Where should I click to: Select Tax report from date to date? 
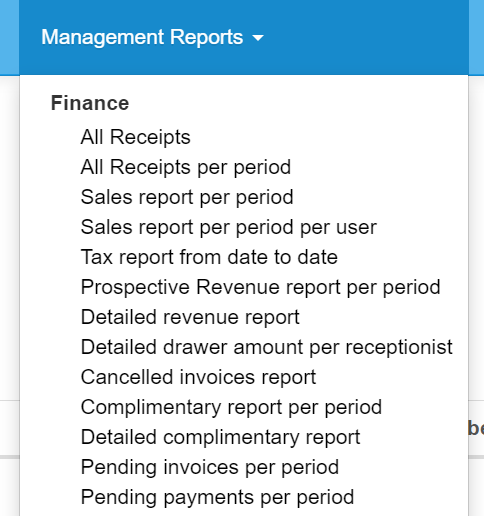(209, 257)
